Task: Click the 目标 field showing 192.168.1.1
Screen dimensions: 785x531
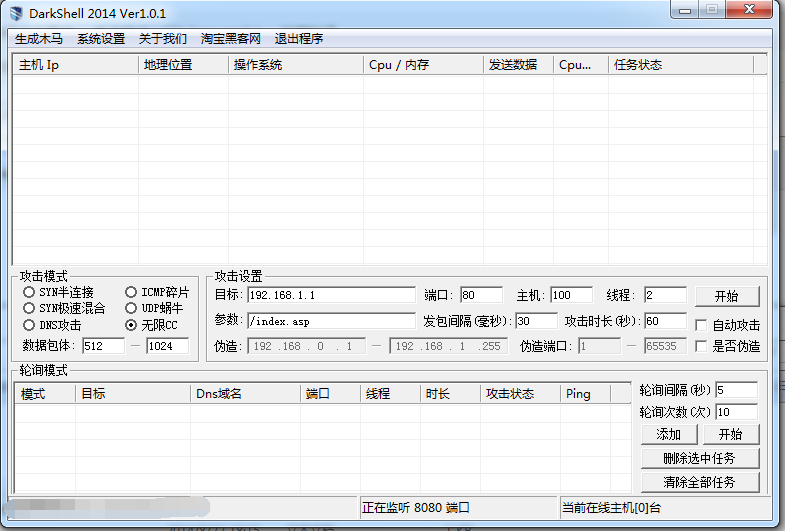Action: point(331,295)
